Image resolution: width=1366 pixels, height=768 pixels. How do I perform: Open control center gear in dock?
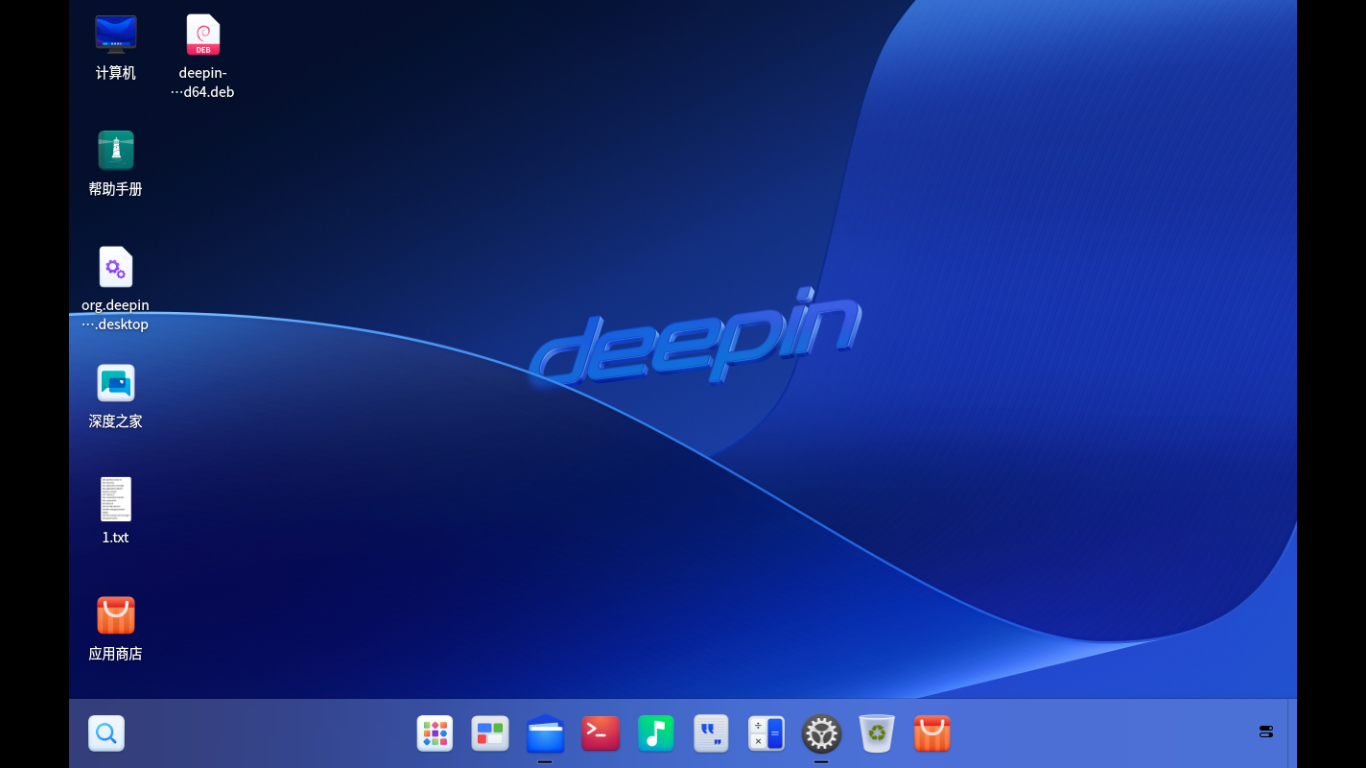pyautogui.click(x=821, y=733)
